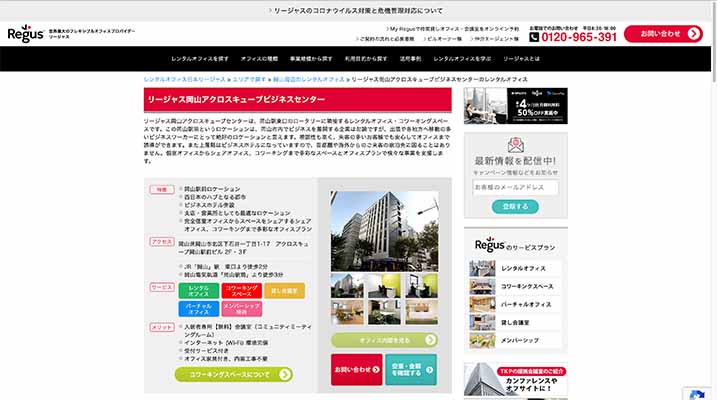Image resolution: width=717 pixels, height=400 pixels.
Task: Select the bottom-left lounge thumbnail
Action: coord(347,312)
